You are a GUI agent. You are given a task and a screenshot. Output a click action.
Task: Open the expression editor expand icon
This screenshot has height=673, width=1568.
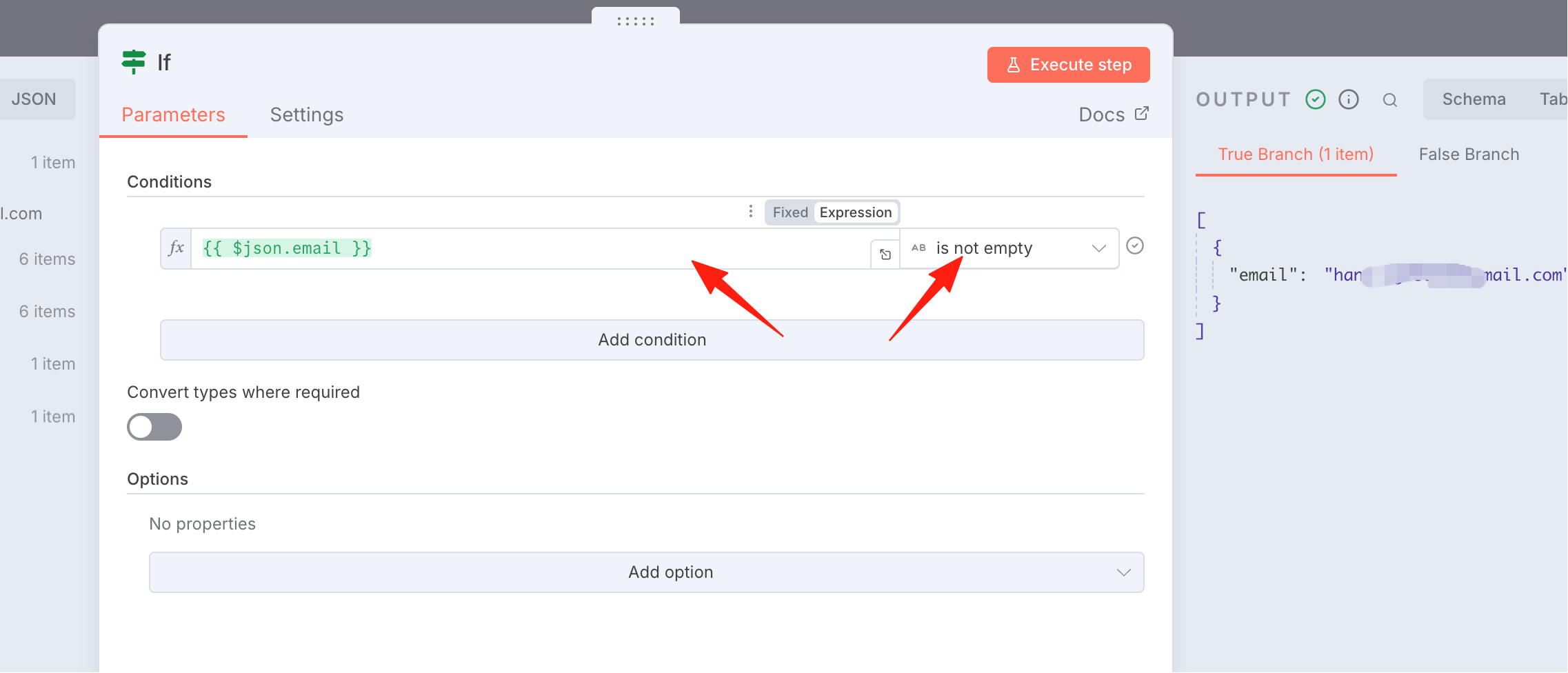tap(885, 254)
